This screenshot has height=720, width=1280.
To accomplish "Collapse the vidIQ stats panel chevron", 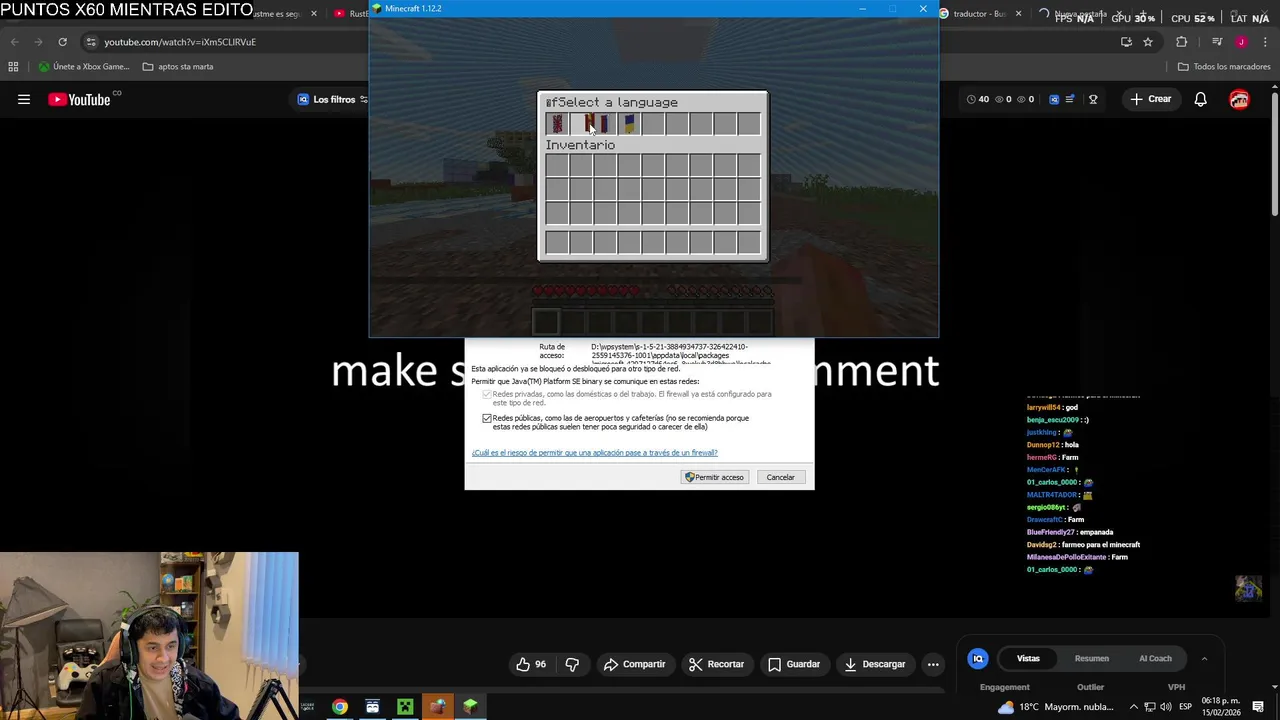I will [1204, 658].
